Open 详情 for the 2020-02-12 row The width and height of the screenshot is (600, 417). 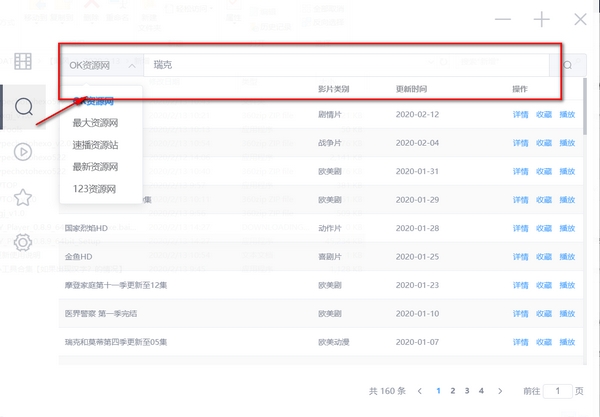(x=520, y=114)
